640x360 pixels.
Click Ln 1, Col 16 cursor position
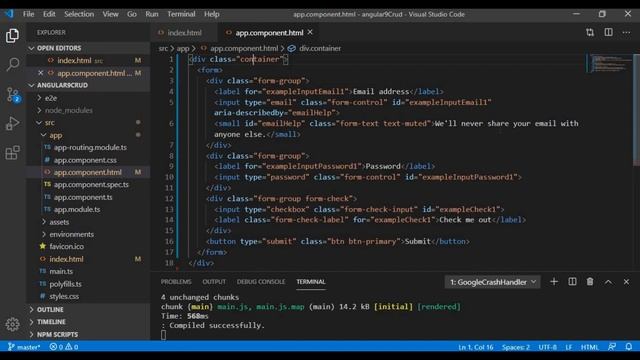[476, 347]
